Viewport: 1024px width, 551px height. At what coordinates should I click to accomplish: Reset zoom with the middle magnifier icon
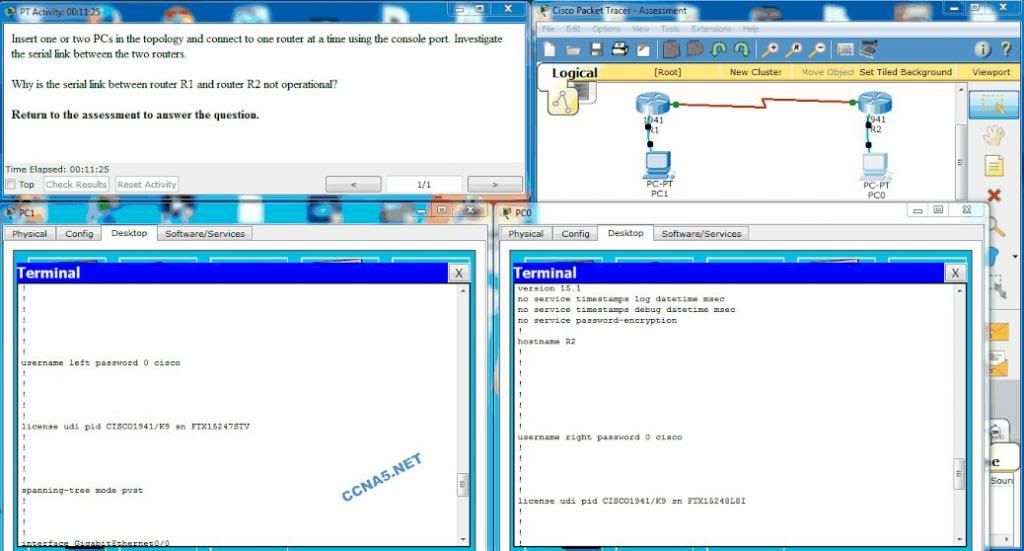click(794, 49)
